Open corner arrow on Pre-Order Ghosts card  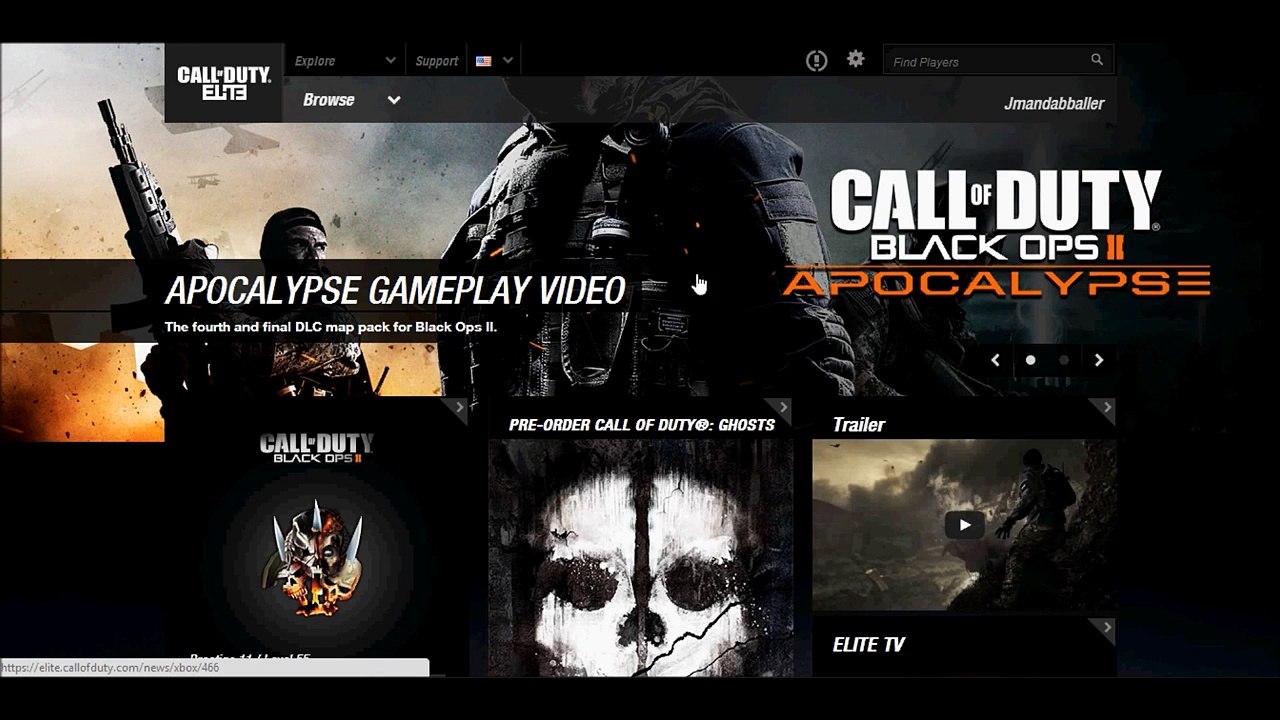783,407
